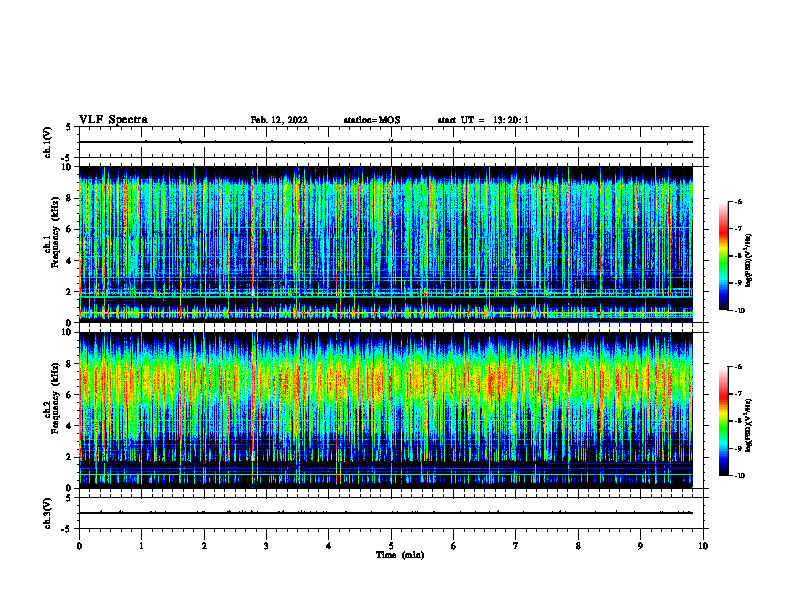Click time axis tick label '10'
Image resolution: width=792 pixels, height=612 pixels.
pyautogui.click(x=703, y=546)
